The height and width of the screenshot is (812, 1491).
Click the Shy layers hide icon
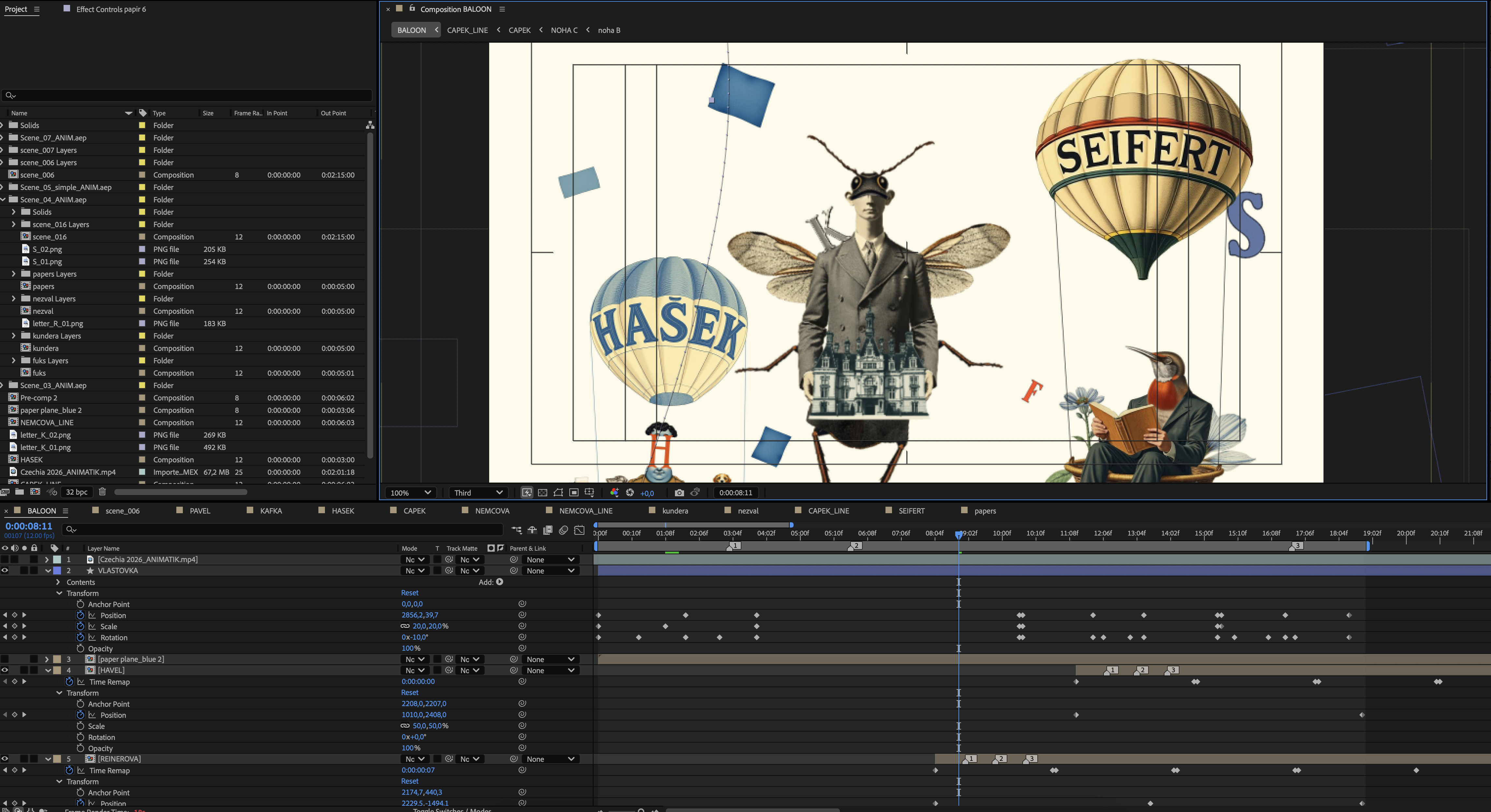[x=532, y=529]
